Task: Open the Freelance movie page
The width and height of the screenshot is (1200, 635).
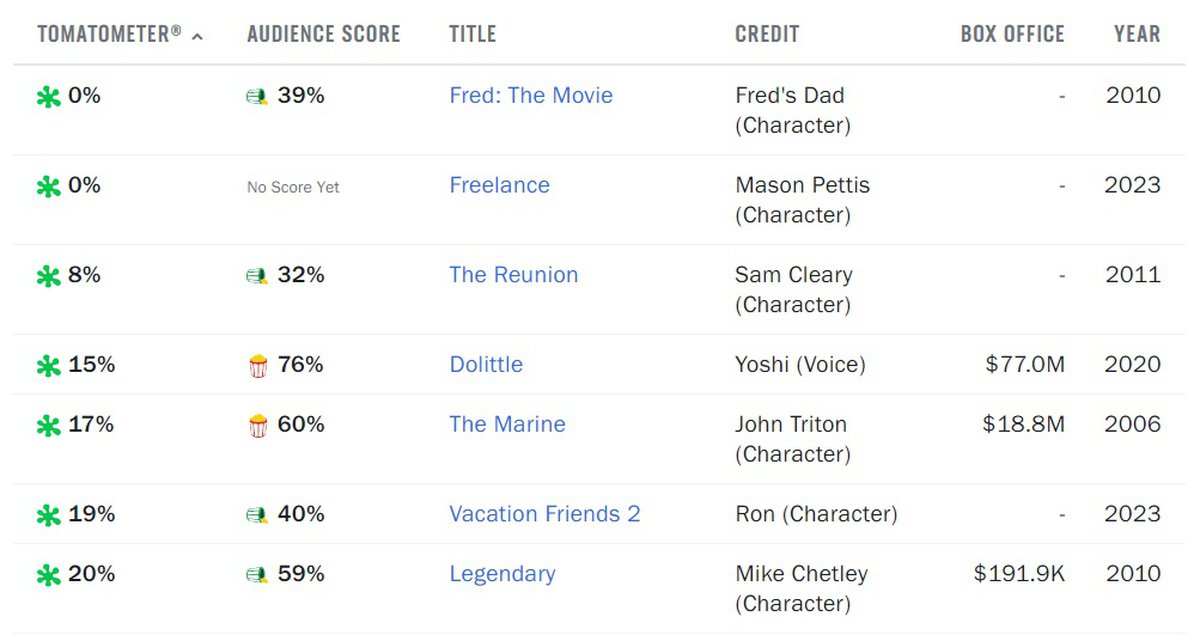Action: tap(499, 186)
